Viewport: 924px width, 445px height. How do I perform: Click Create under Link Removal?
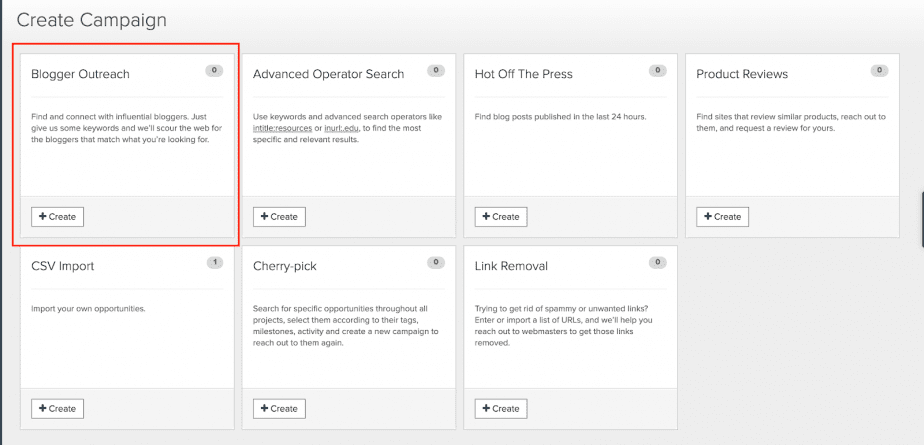pyautogui.click(x=501, y=408)
